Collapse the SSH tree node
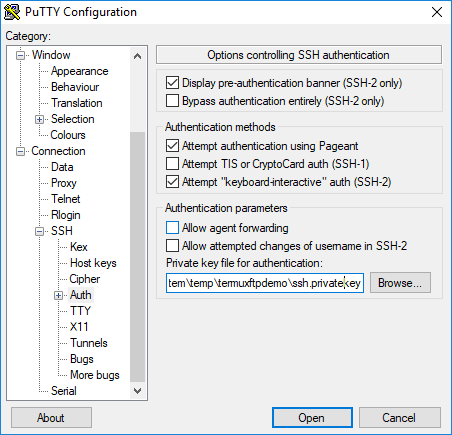 [39, 231]
